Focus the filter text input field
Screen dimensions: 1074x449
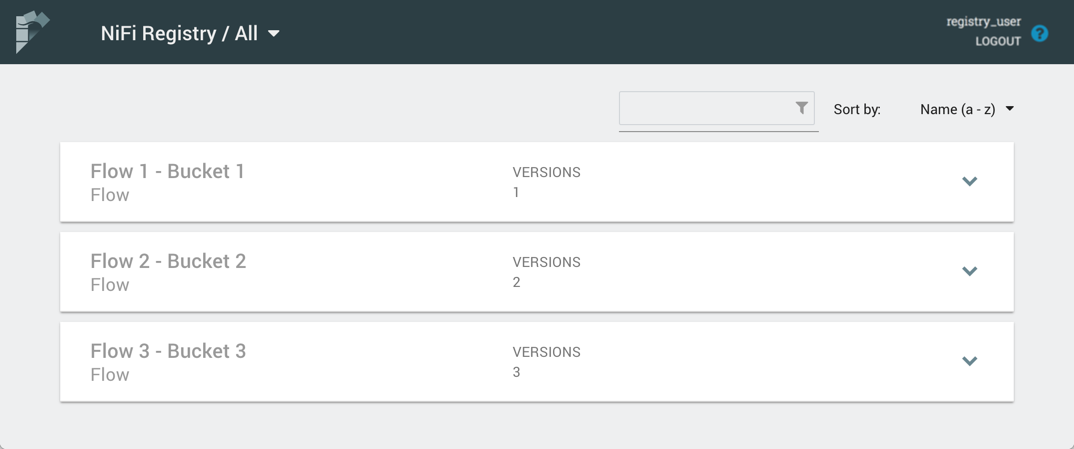pyautogui.click(x=705, y=109)
